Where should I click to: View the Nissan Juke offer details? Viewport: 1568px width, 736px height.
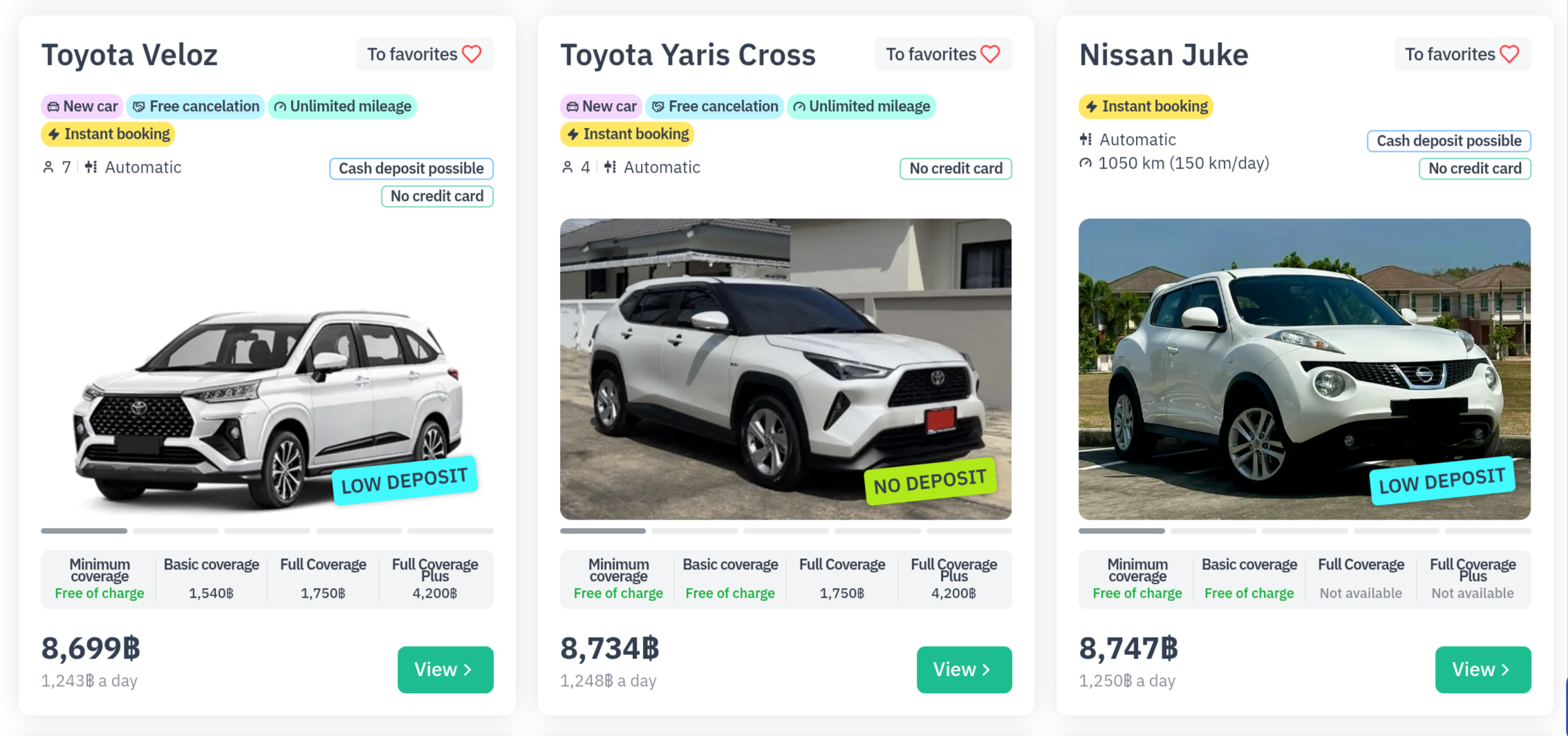pyautogui.click(x=1482, y=669)
